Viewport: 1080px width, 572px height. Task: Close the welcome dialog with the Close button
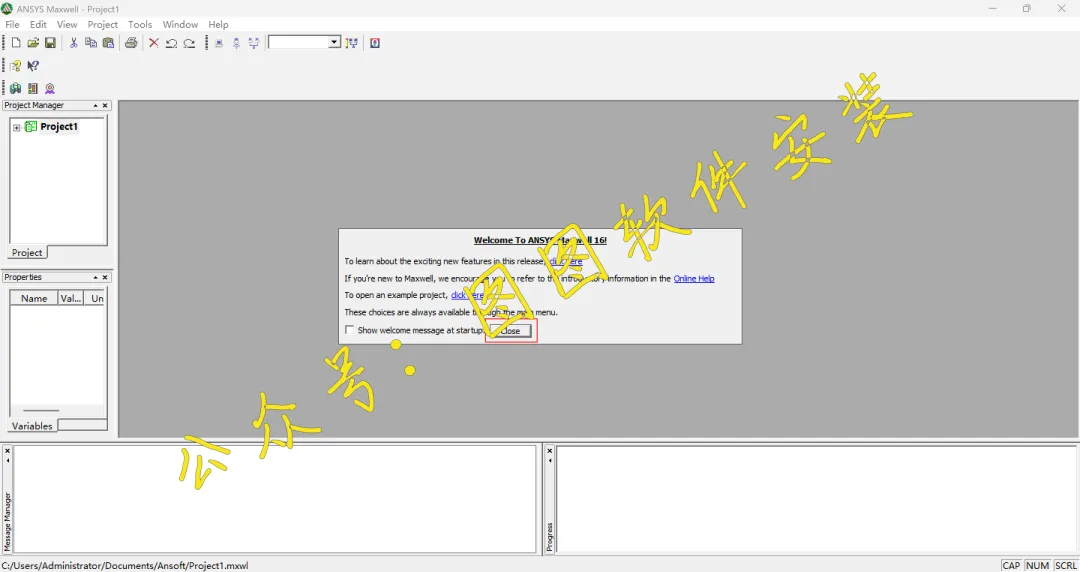[510, 331]
